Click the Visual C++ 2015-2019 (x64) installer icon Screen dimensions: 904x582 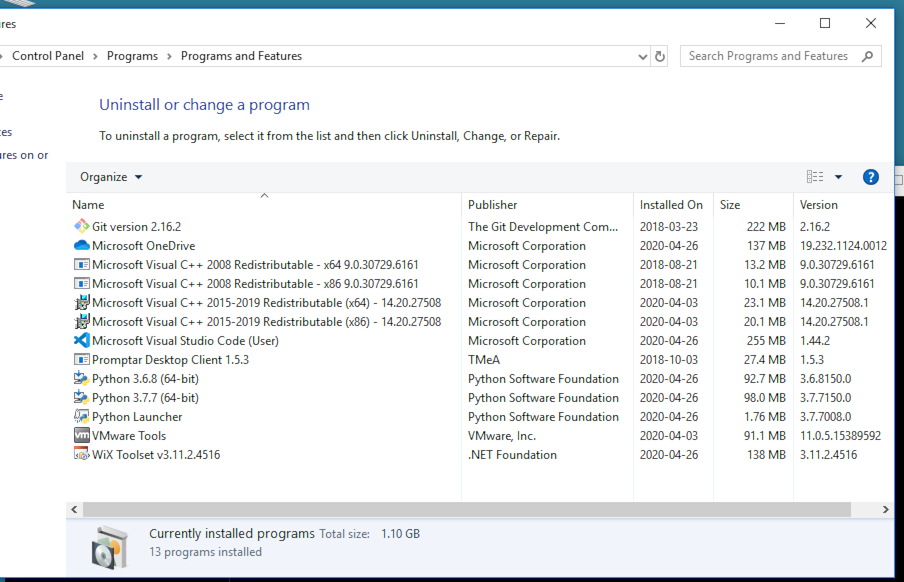pos(82,302)
